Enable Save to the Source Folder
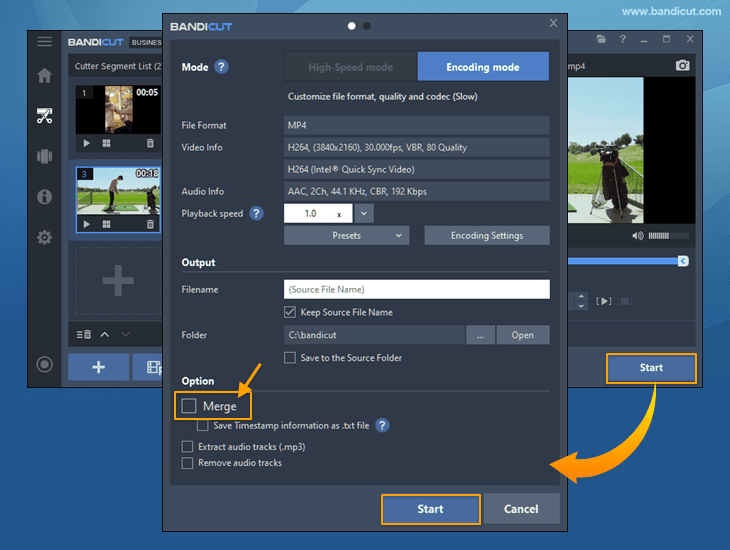The width and height of the screenshot is (730, 550). [x=290, y=358]
